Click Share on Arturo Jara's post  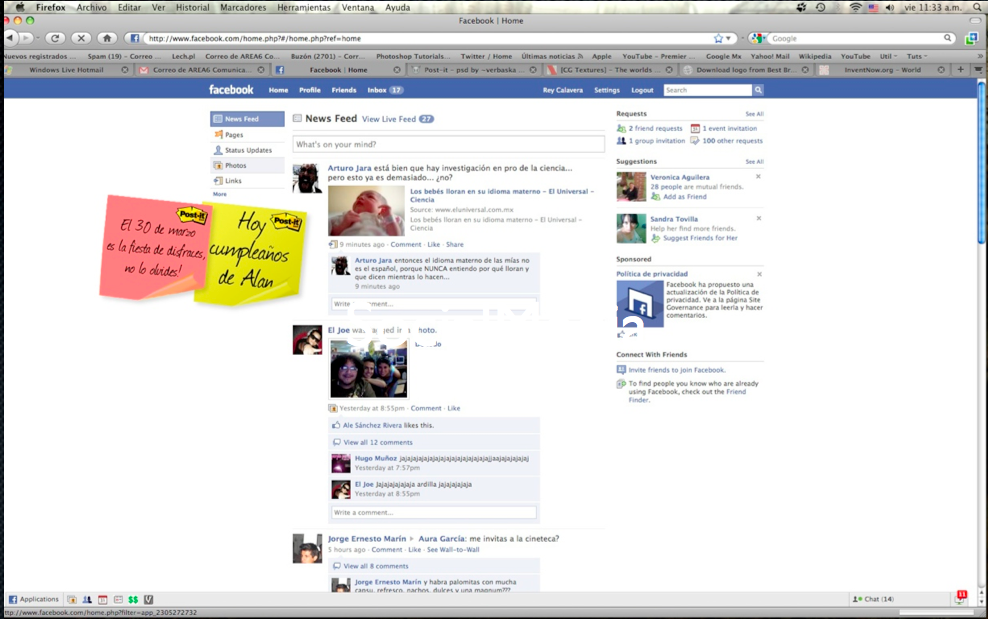454,245
